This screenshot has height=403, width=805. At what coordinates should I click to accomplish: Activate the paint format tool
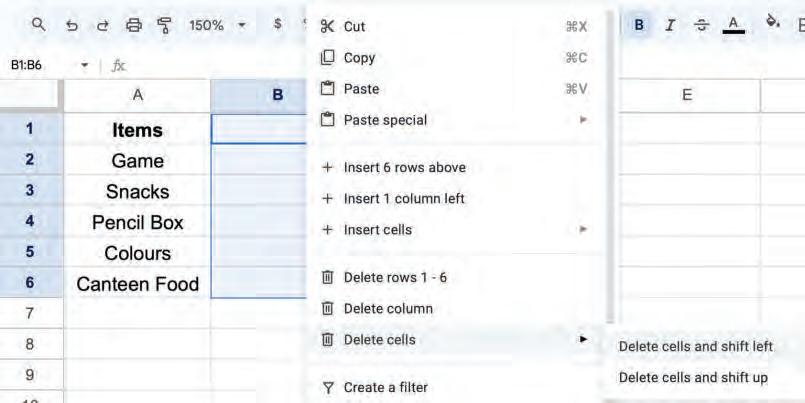164,24
